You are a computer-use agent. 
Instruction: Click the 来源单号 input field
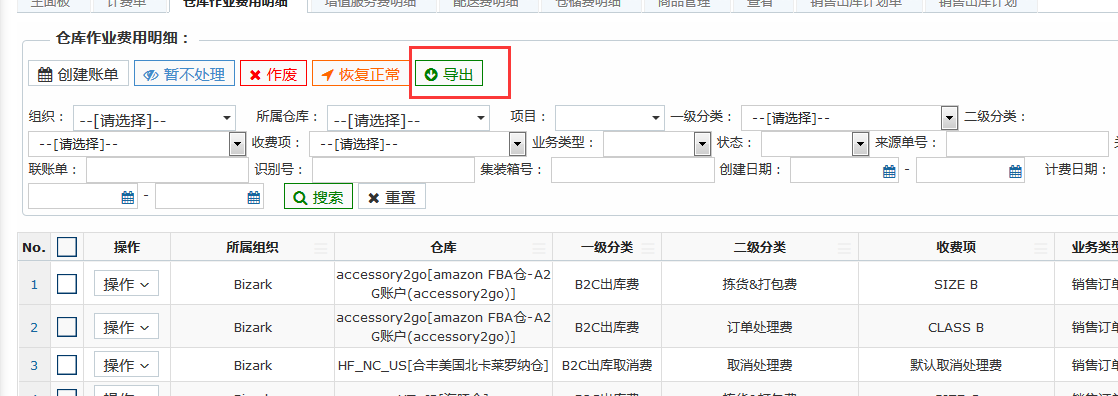1027,144
